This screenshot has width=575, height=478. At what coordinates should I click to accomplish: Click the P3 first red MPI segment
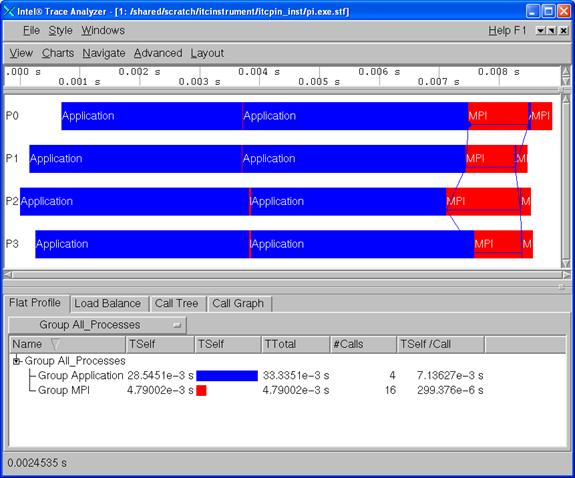click(498, 244)
